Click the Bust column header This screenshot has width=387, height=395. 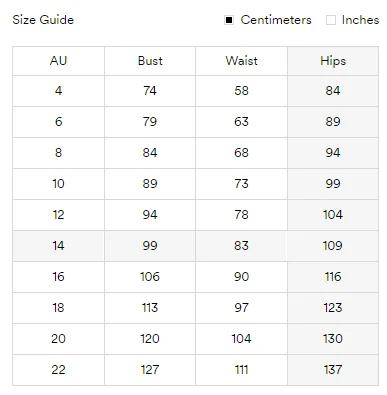(150, 61)
